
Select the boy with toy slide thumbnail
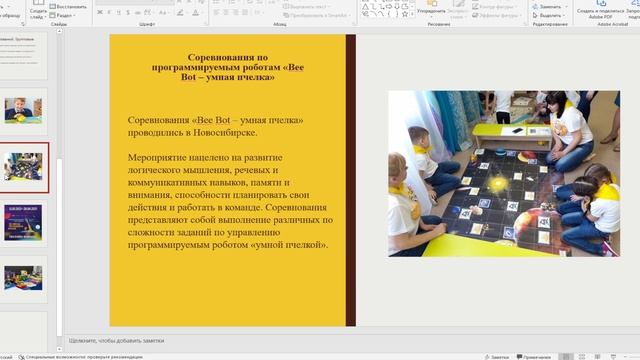(x=23, y=110)
